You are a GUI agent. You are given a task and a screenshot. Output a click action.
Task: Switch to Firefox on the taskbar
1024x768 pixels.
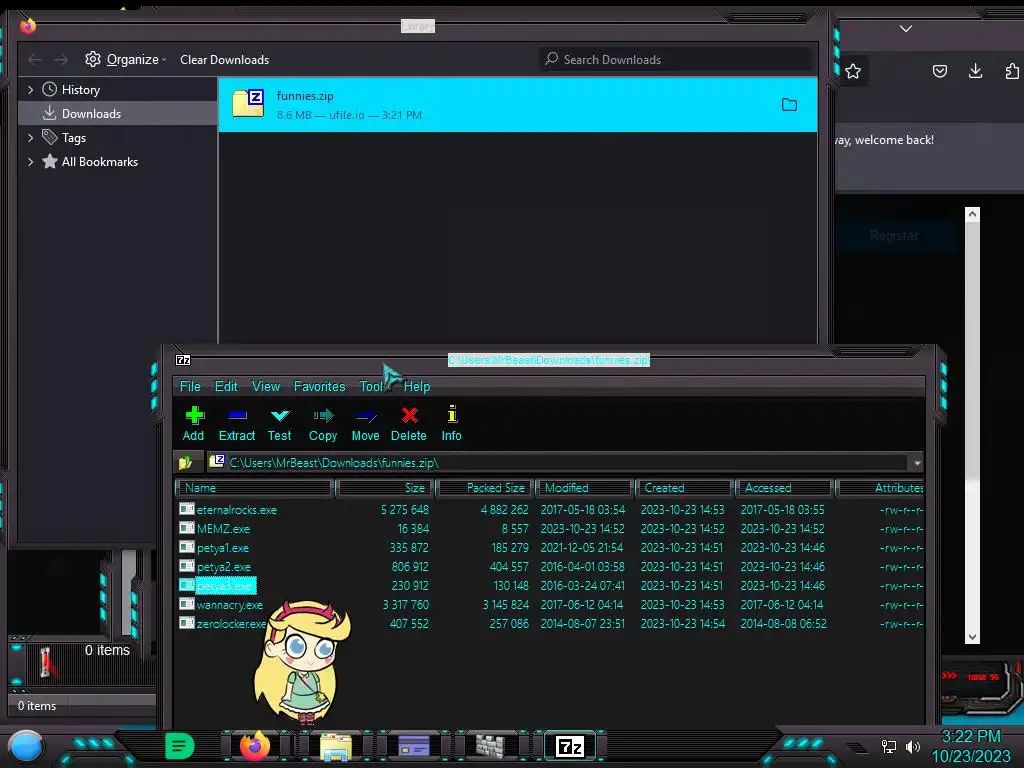click(x=255, y=746)
